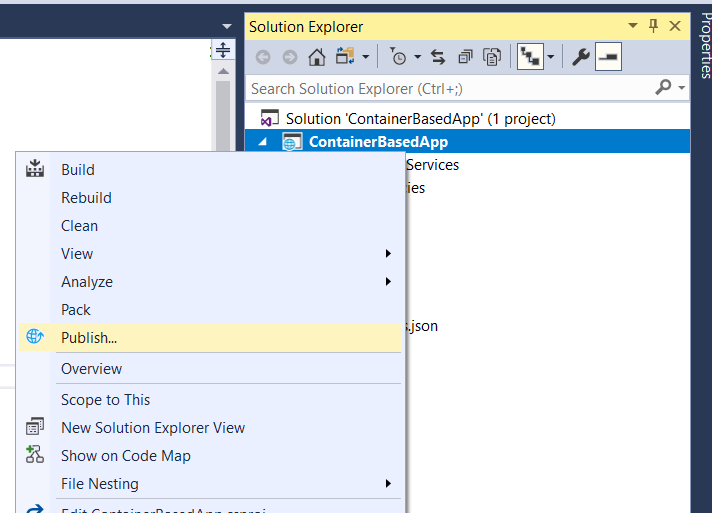Screen dimensions: 712x513
Task: Expand the View submenu arrow
Action: (388, 253)
